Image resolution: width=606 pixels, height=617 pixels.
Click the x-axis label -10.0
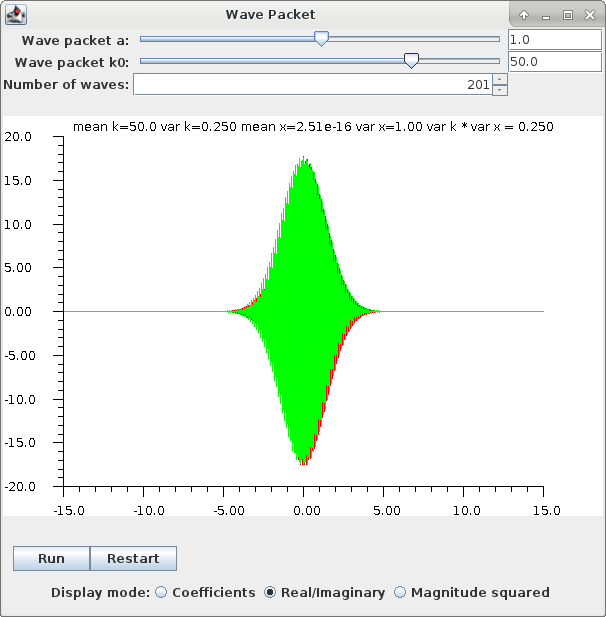[149, 510]
